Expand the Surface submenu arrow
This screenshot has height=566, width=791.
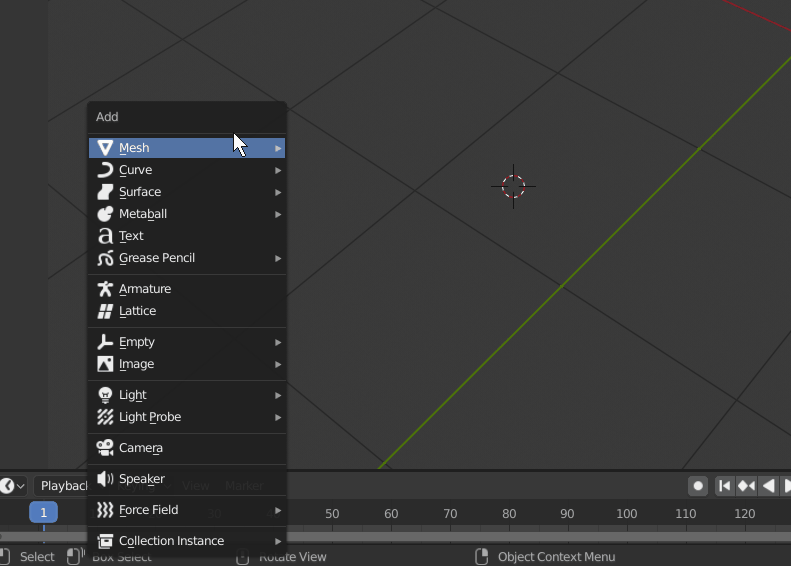click(x=278, y=193)
